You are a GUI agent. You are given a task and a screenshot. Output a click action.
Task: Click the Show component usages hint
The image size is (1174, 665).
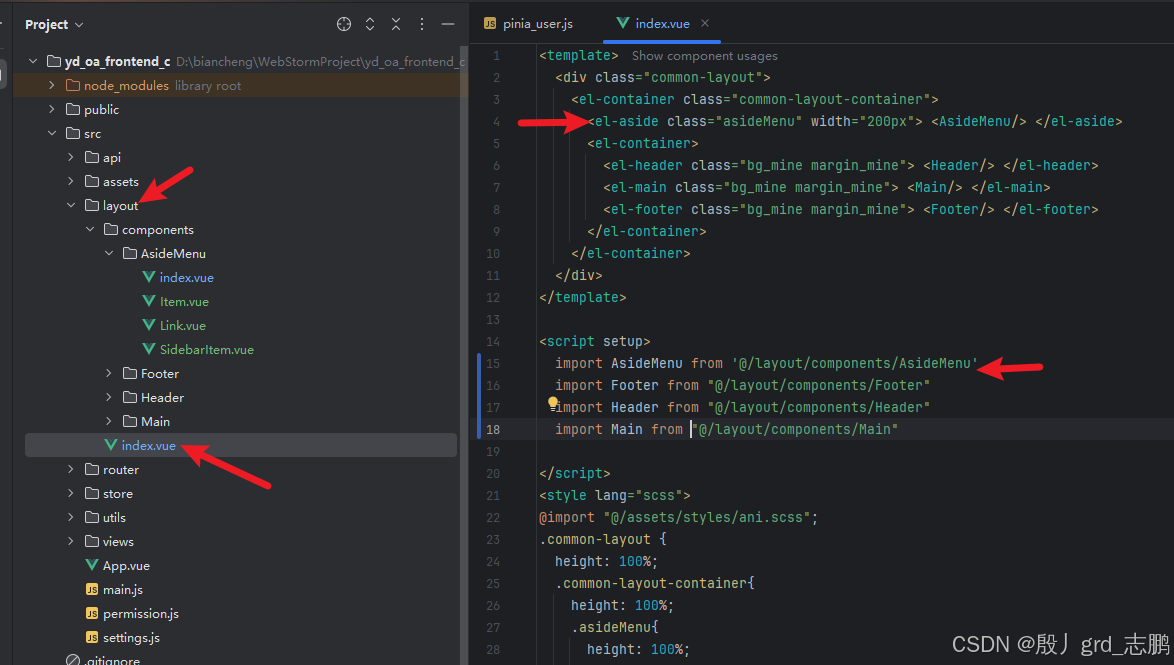[705, 56]
